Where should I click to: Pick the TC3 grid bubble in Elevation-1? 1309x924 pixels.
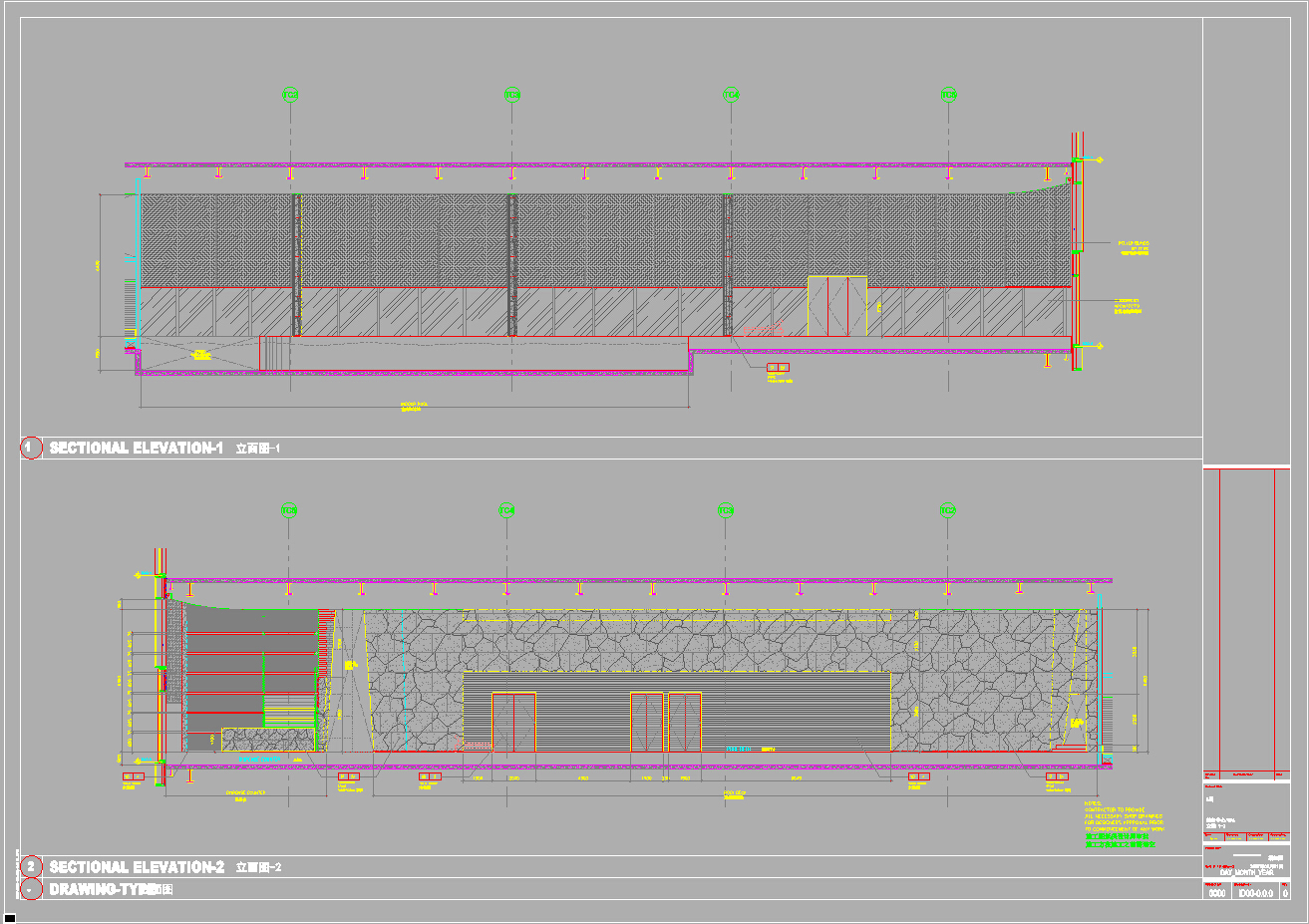click(511, 96)
